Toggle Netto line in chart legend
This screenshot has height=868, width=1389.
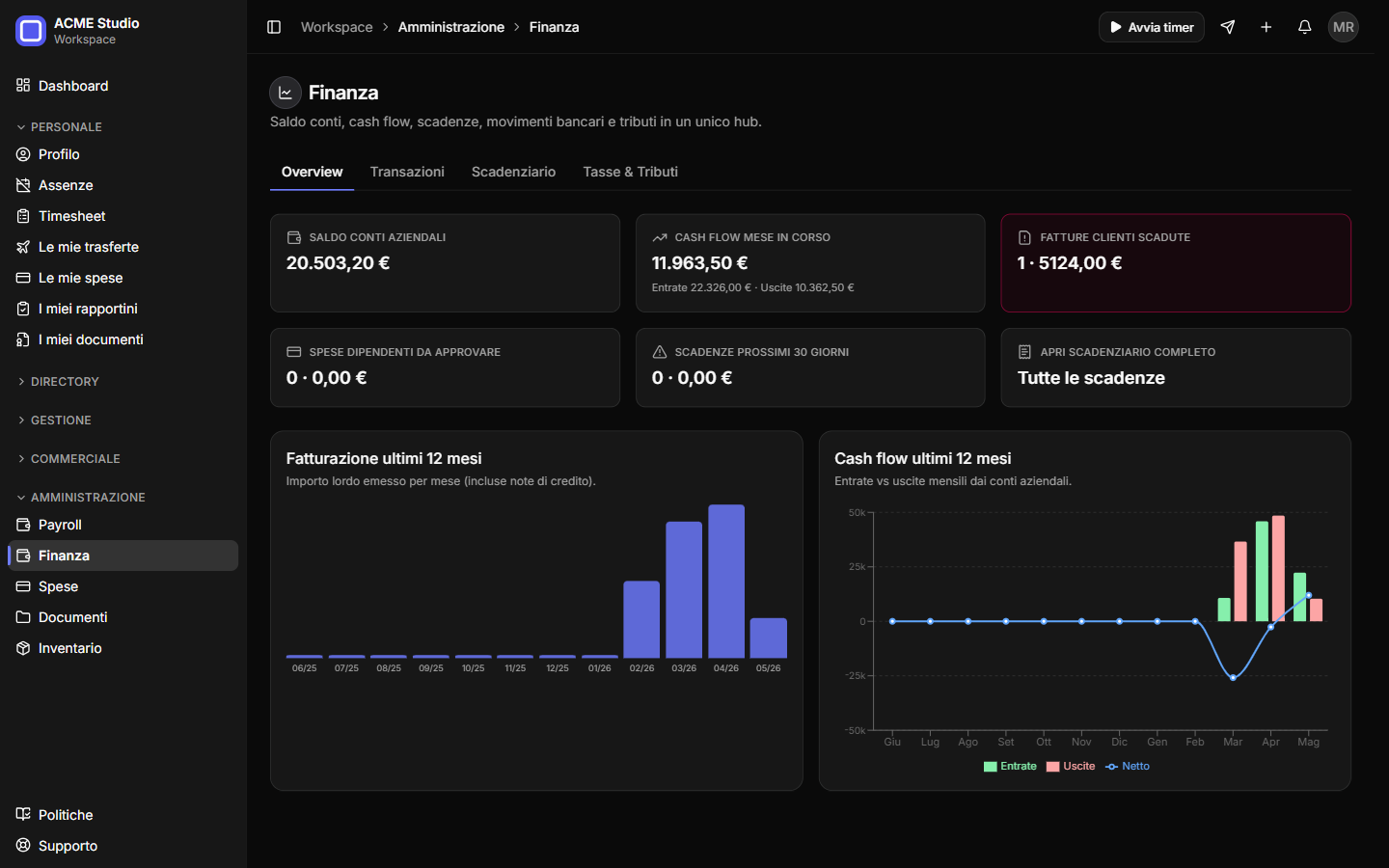click(1127, 767)
